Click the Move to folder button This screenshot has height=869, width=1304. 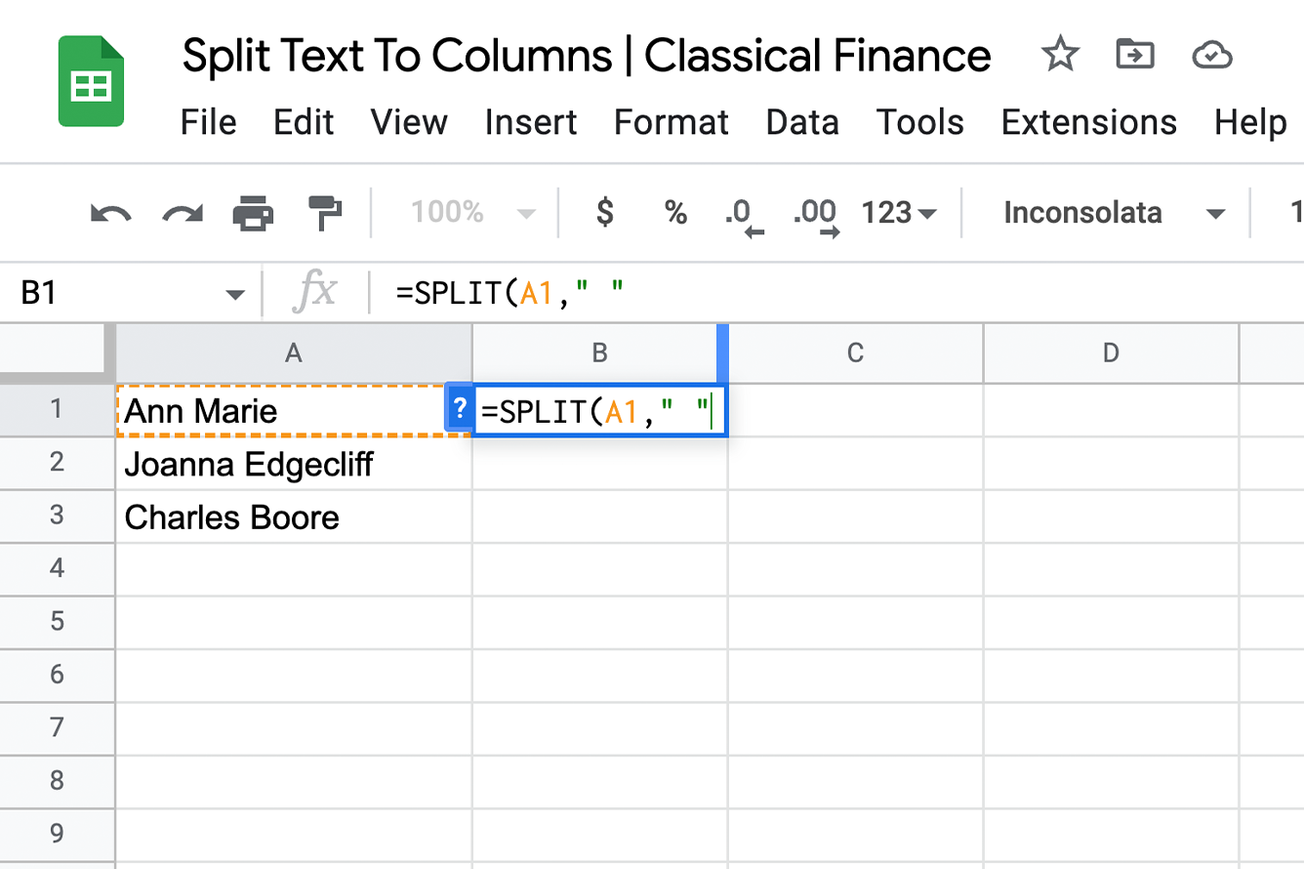point(1135,55)
